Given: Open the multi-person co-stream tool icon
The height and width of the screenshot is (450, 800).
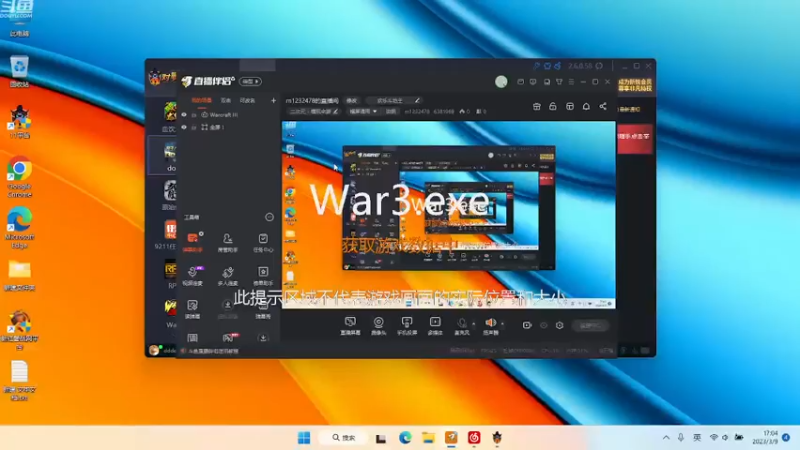Looking at the screenshot, I should tap(228, 276).
